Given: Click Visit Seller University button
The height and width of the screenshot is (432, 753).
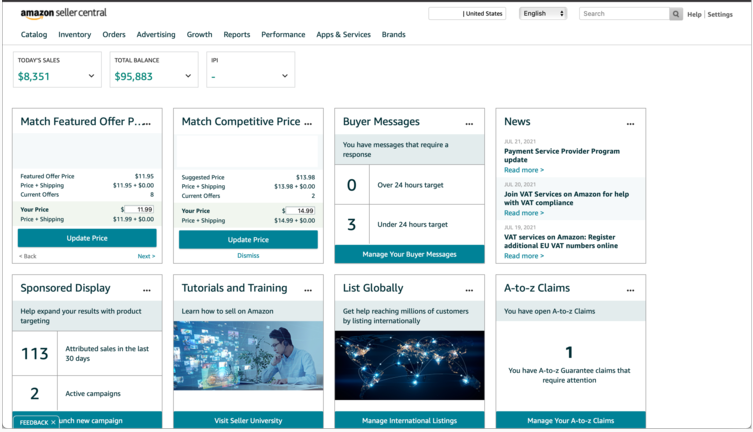Looking at the screenshot, I should pos(248,420).
